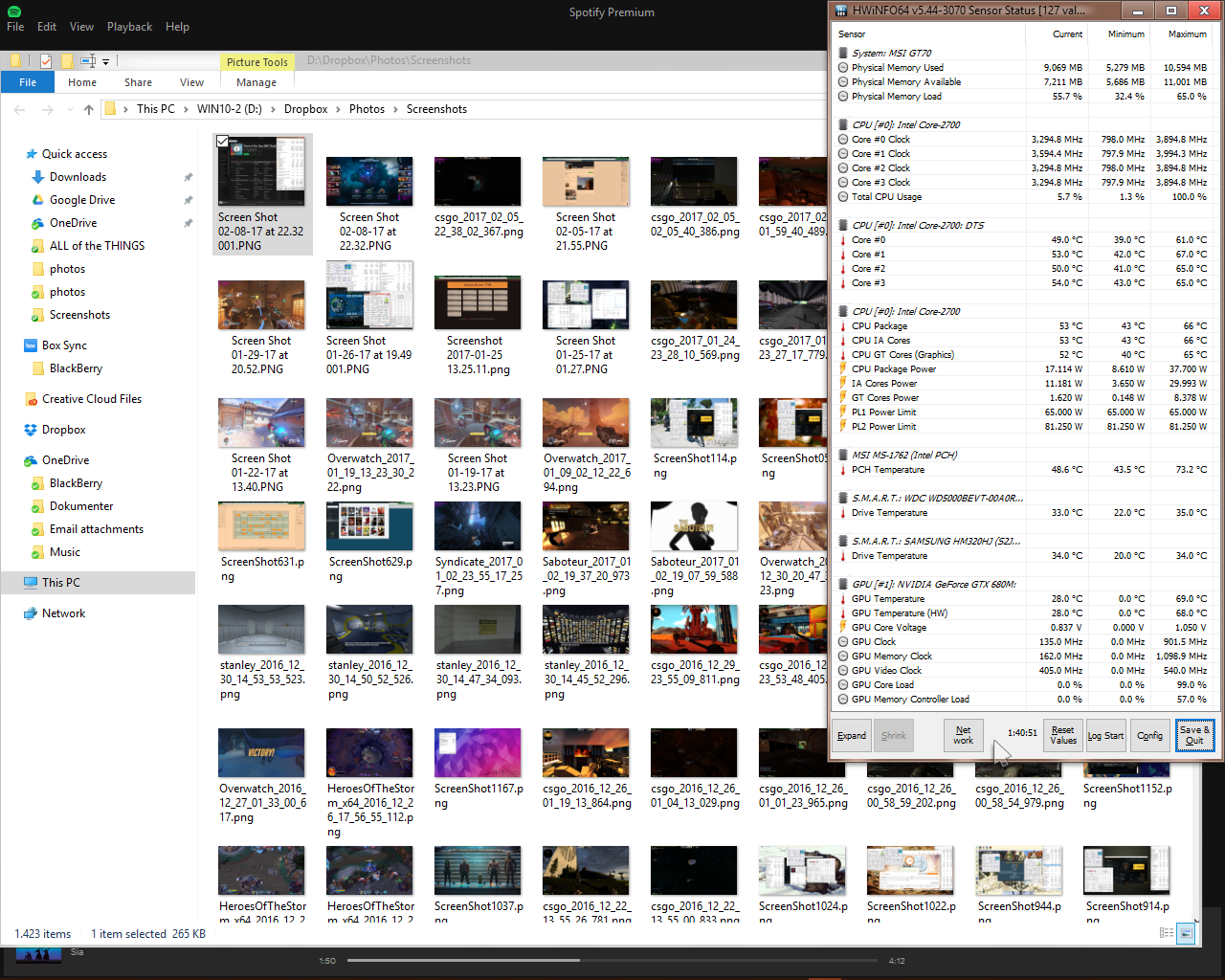This screenshot has height=980, width=1225.
Task: Expand the chevron after Photos in breadcrumb
Action: [396, 109]
